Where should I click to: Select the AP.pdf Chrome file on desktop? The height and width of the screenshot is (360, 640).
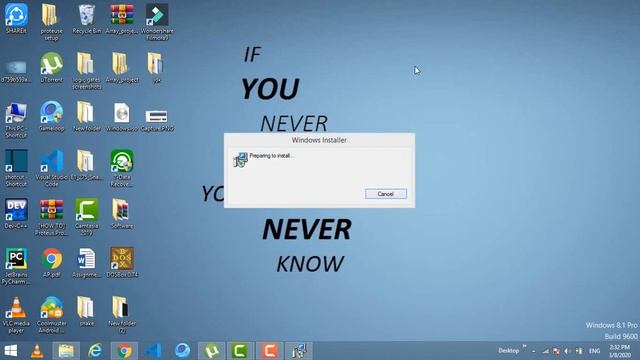coord(51,262)
